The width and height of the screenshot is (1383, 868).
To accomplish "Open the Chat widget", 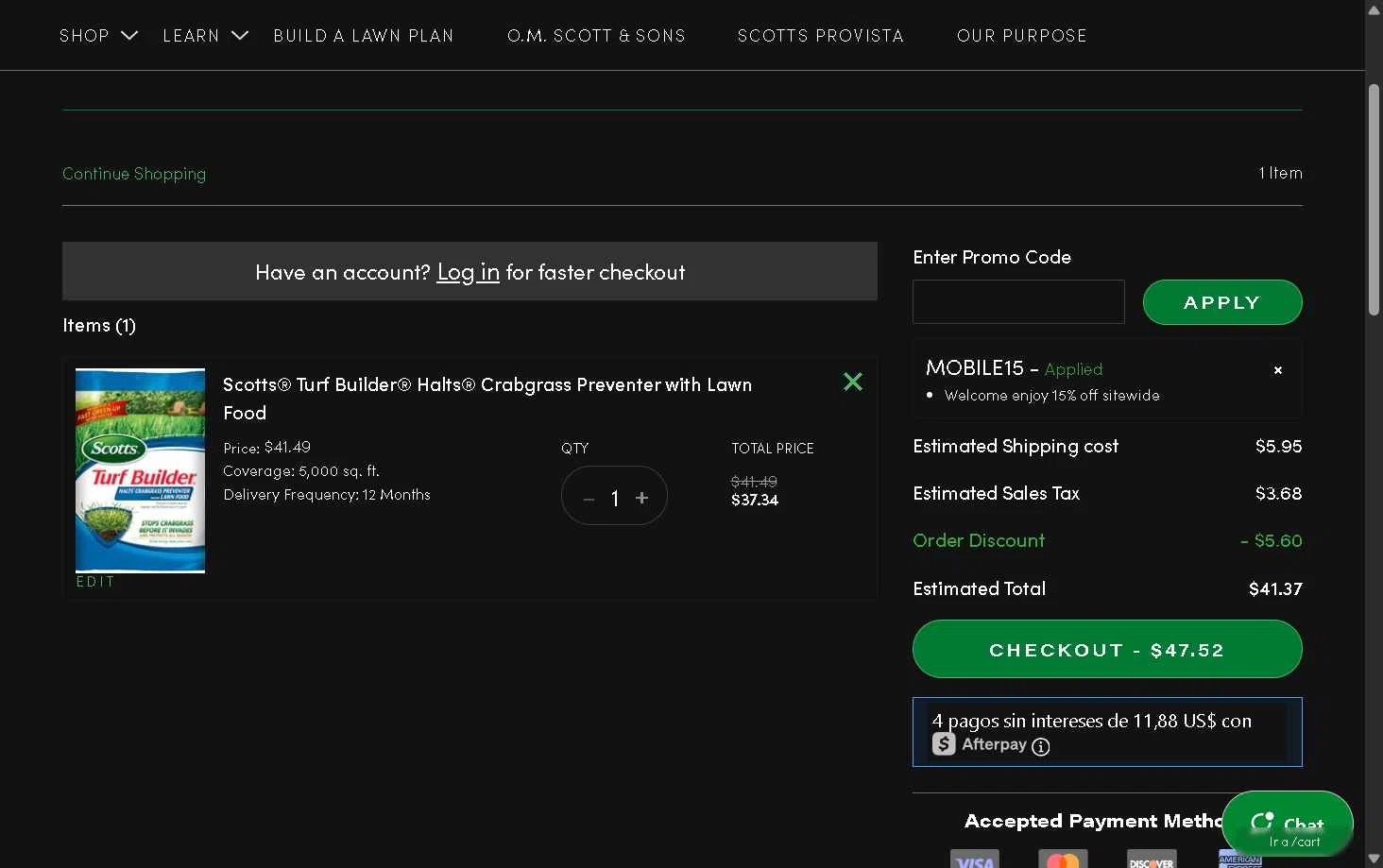I will [1287, 824].
